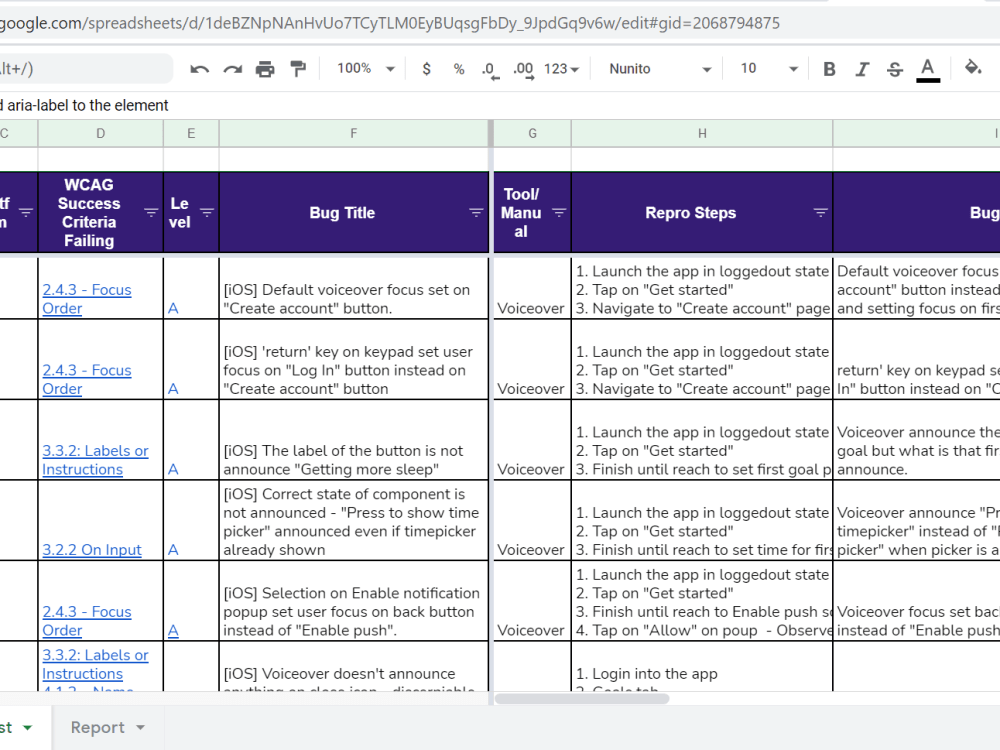This screenshot has width=1000, height=750.
Task: Select 'Login into the app' repro steps cell
Action: (702, 666)
